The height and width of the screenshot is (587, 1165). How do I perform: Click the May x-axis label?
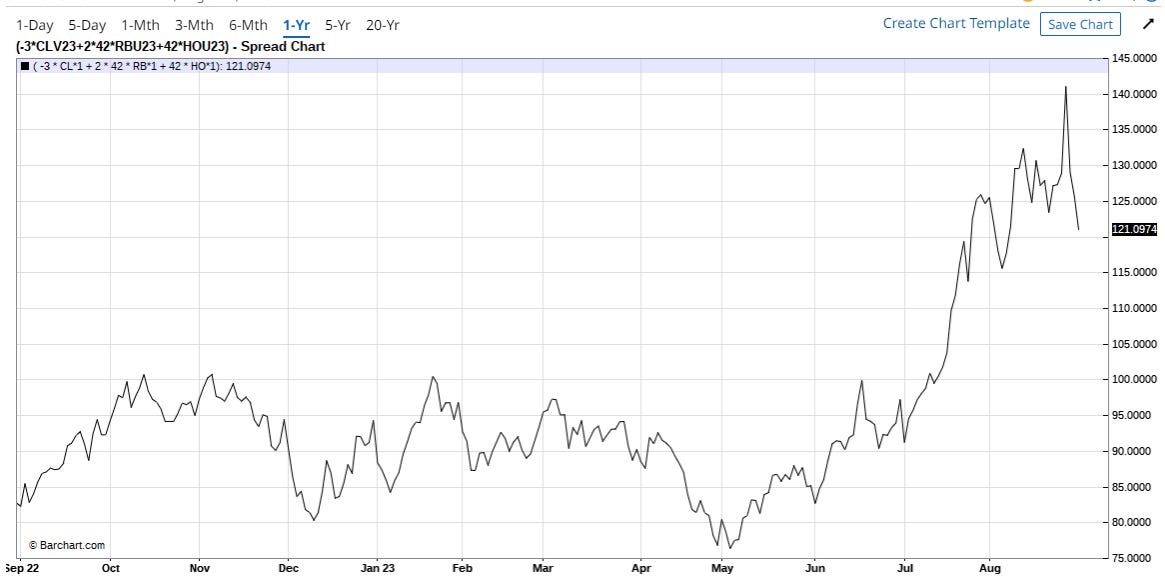coord(722,568)
